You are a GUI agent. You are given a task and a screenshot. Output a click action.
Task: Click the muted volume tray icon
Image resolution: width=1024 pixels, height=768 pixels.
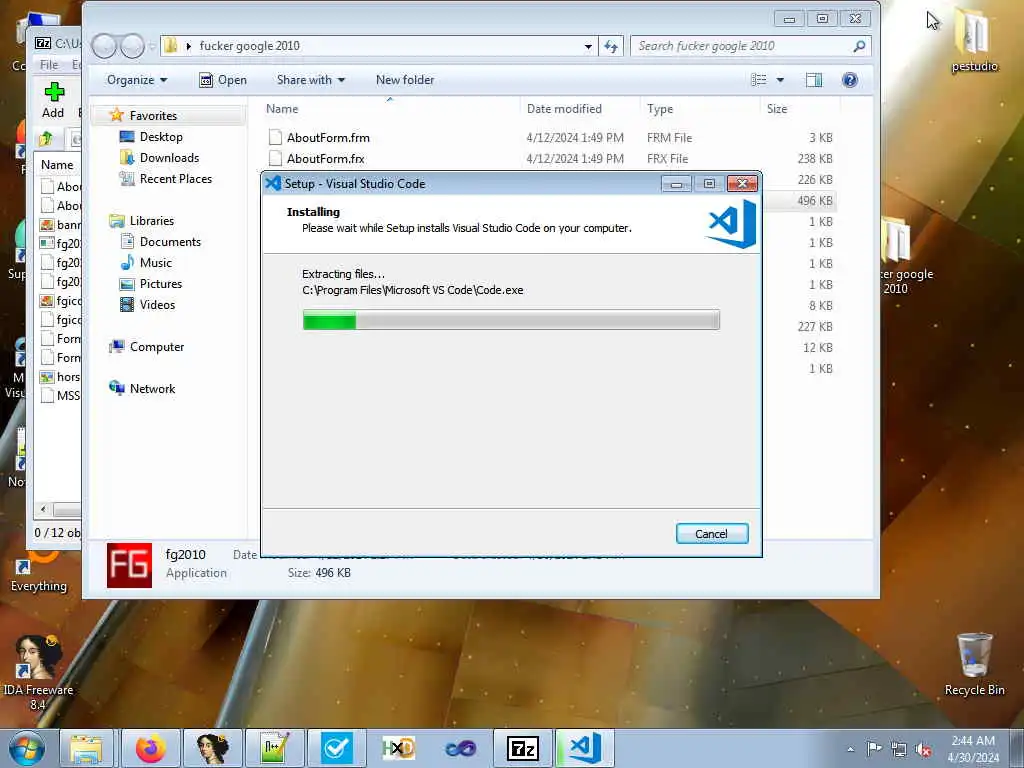point(923,749)
